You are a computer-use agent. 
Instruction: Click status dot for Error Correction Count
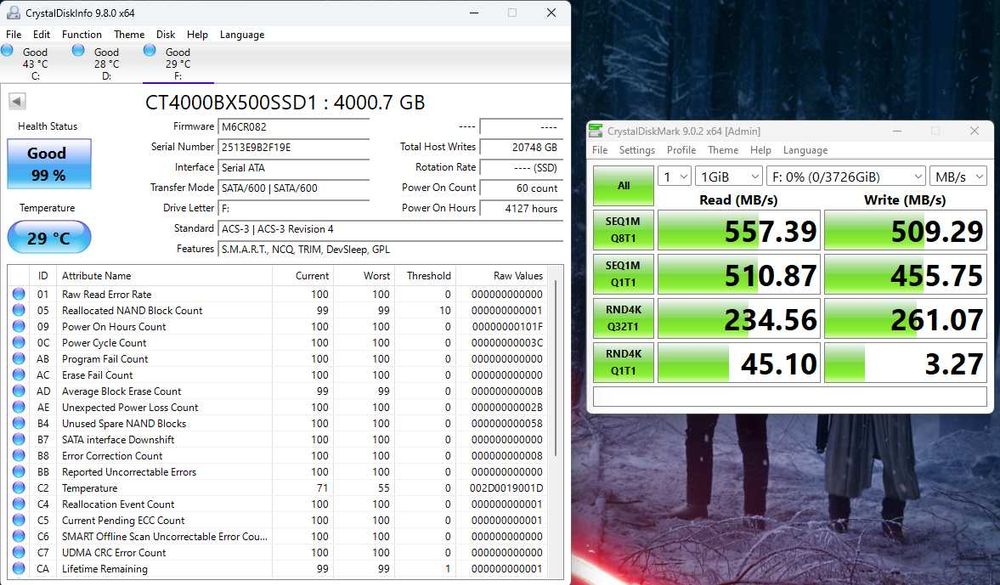point(18,455)
